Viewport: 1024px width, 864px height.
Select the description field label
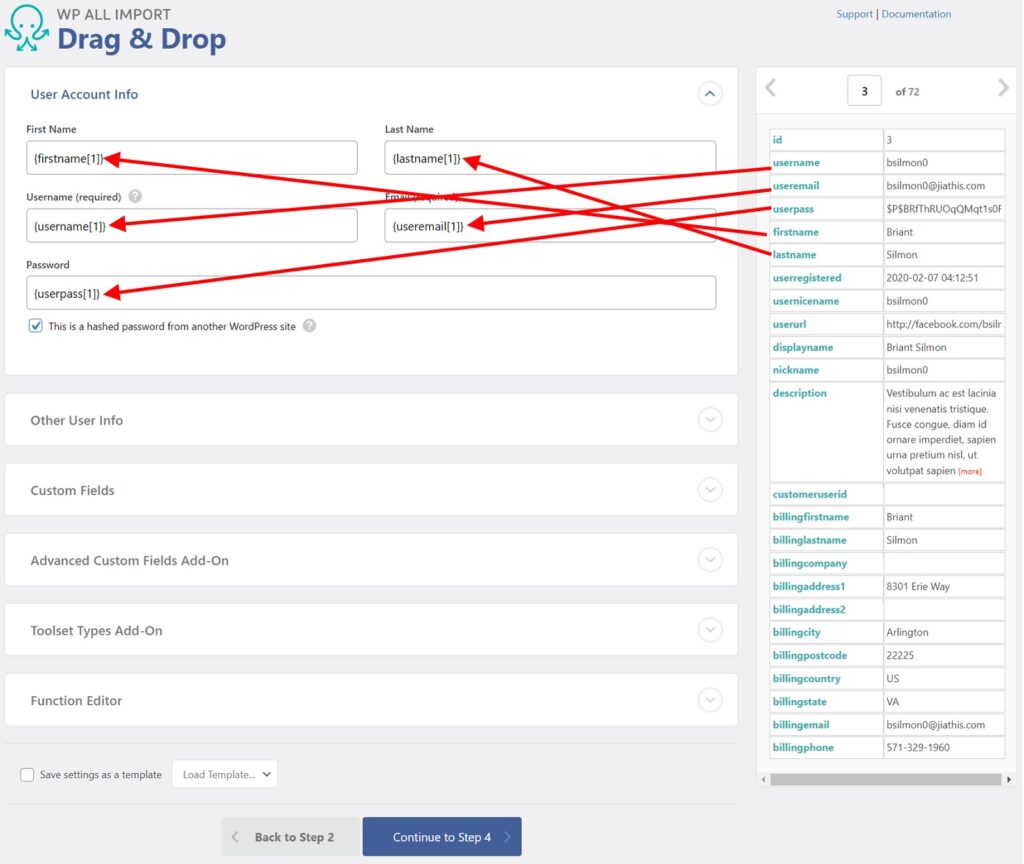(799, 393)
